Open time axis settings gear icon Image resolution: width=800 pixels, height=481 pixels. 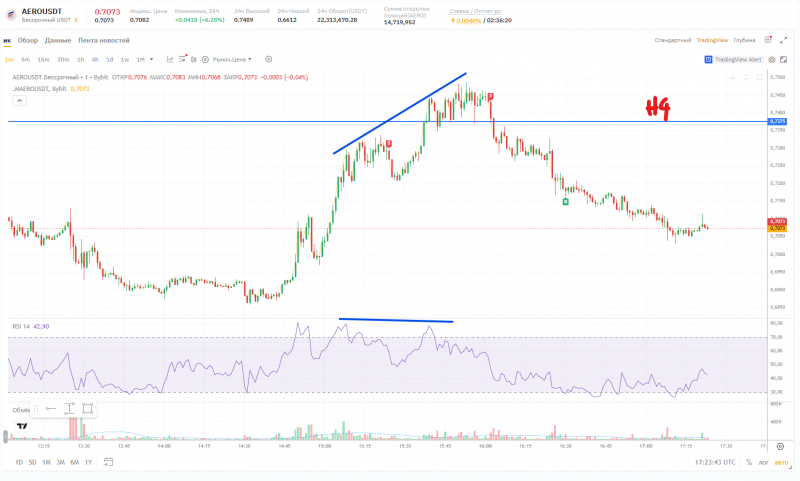click(780, 446)
